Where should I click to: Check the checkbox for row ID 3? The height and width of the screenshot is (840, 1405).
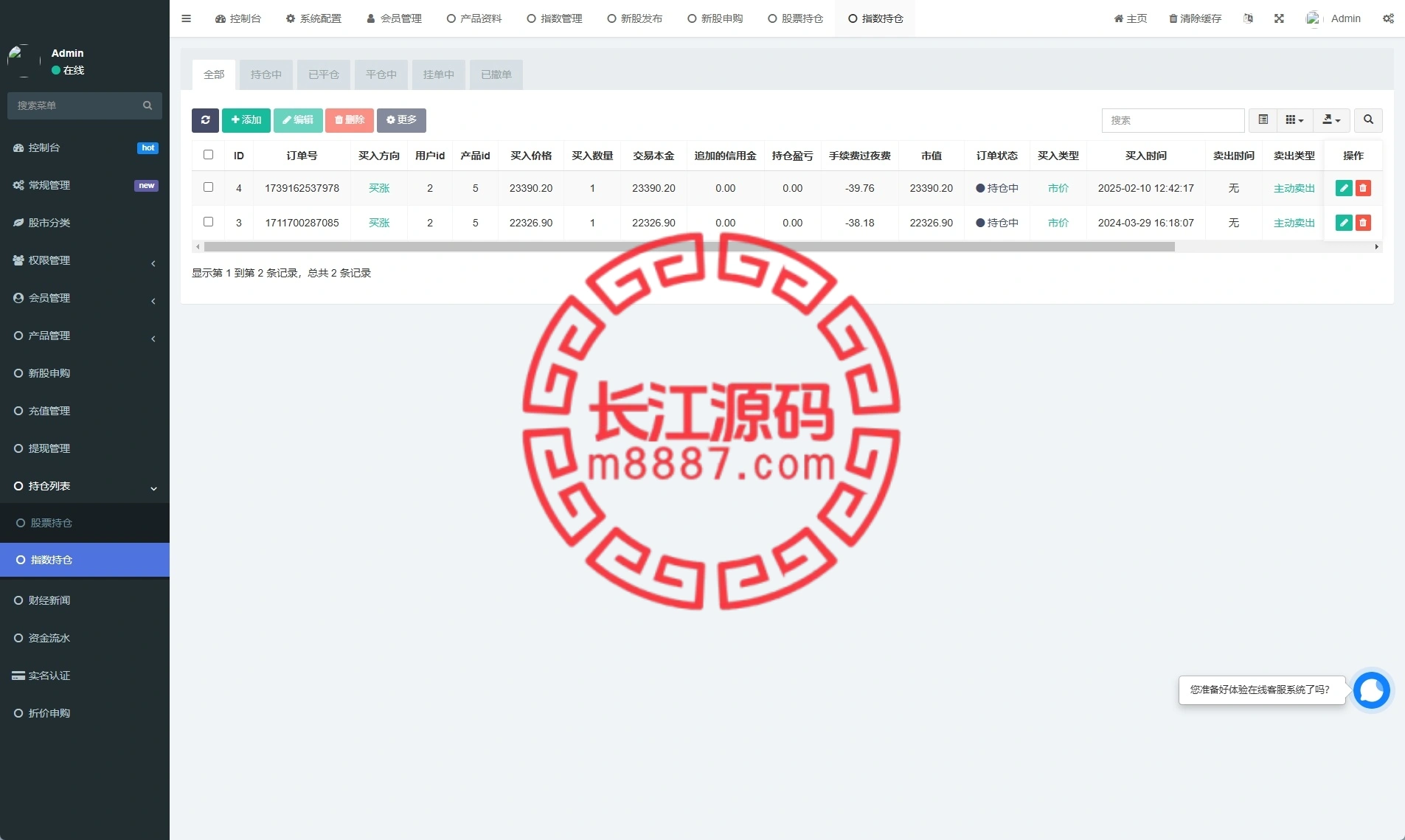[x=208, y=222]
